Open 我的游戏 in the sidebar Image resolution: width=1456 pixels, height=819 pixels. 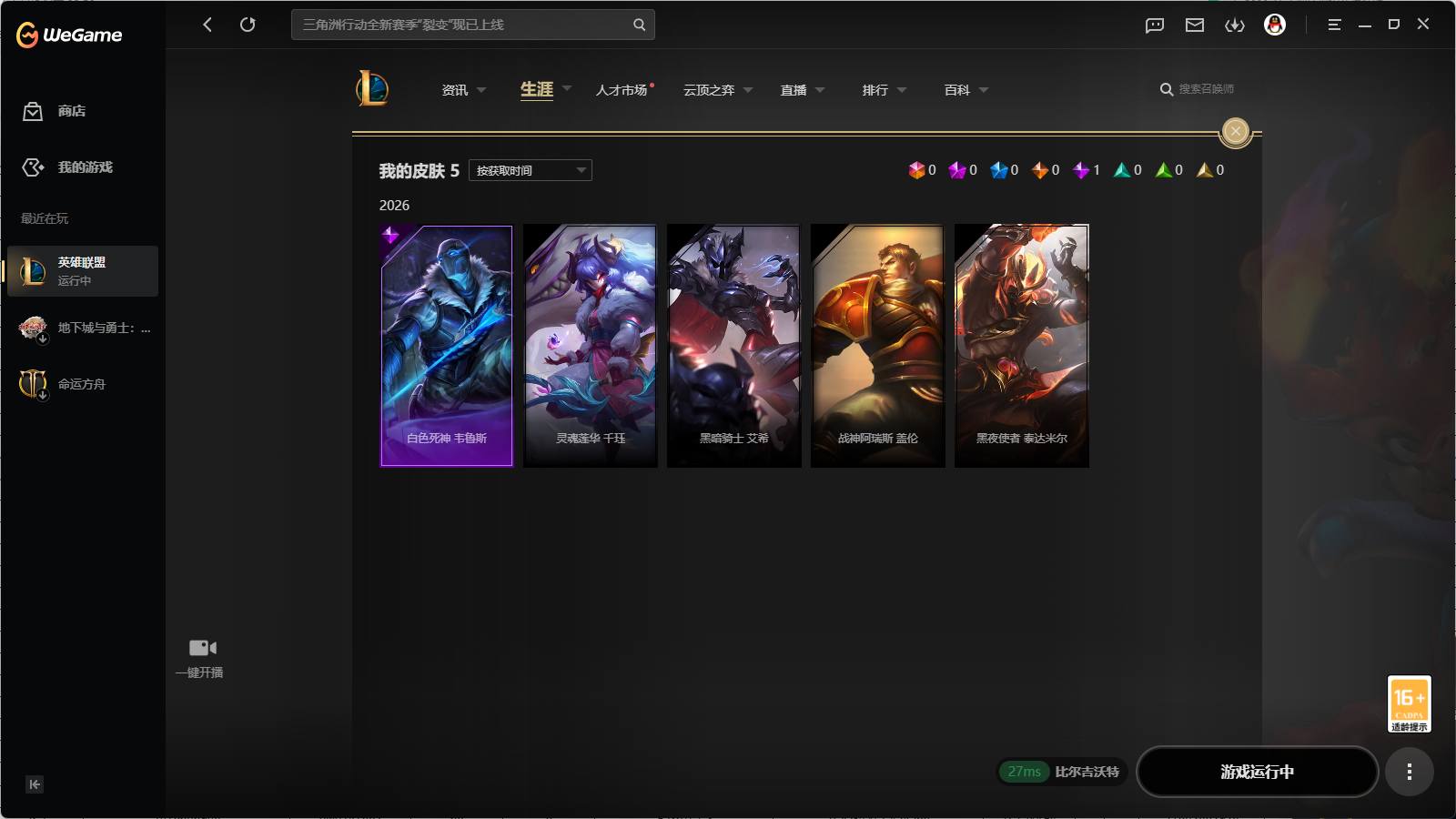tap(67, 167)
